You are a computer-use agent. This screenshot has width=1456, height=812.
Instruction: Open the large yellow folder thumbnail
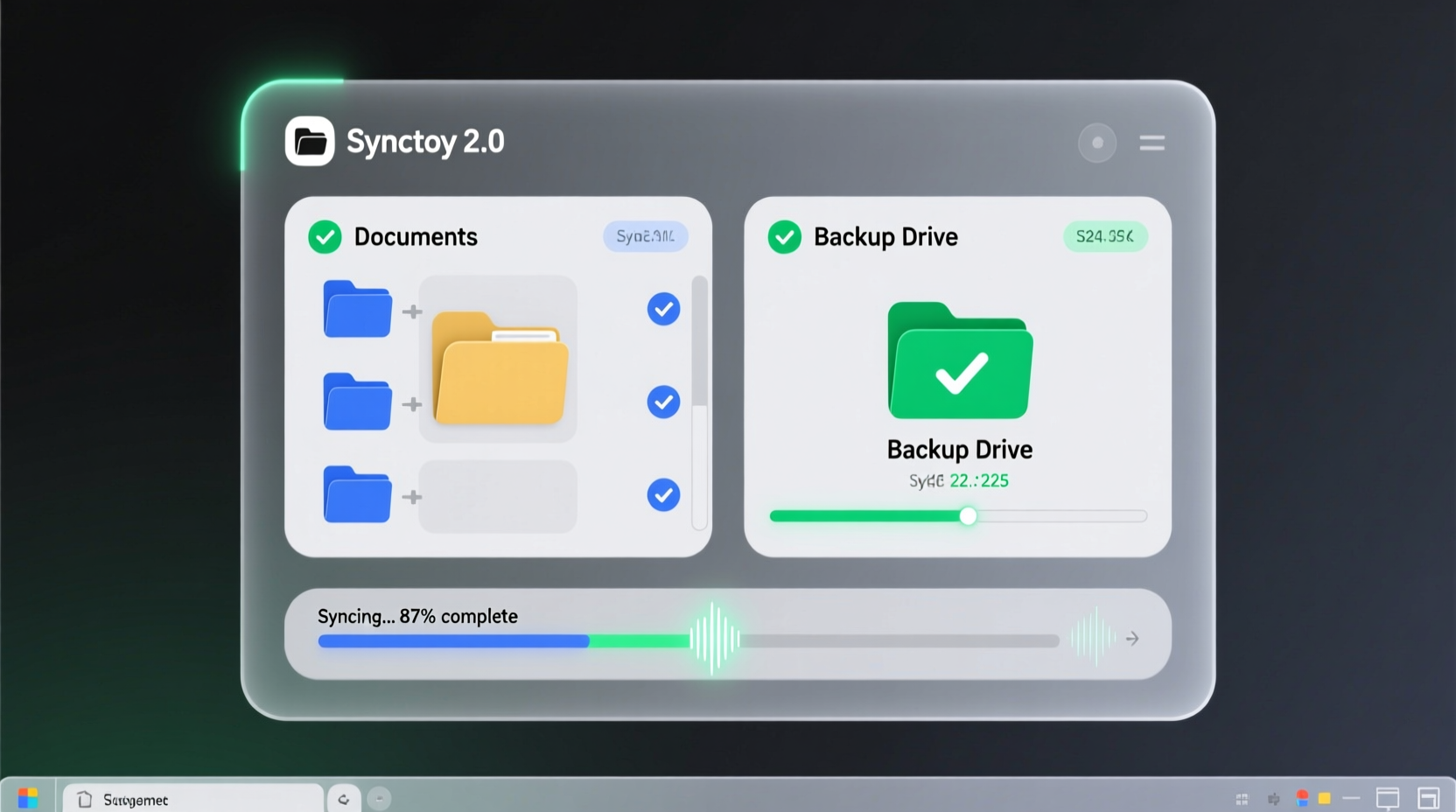(x=500, y=367)
